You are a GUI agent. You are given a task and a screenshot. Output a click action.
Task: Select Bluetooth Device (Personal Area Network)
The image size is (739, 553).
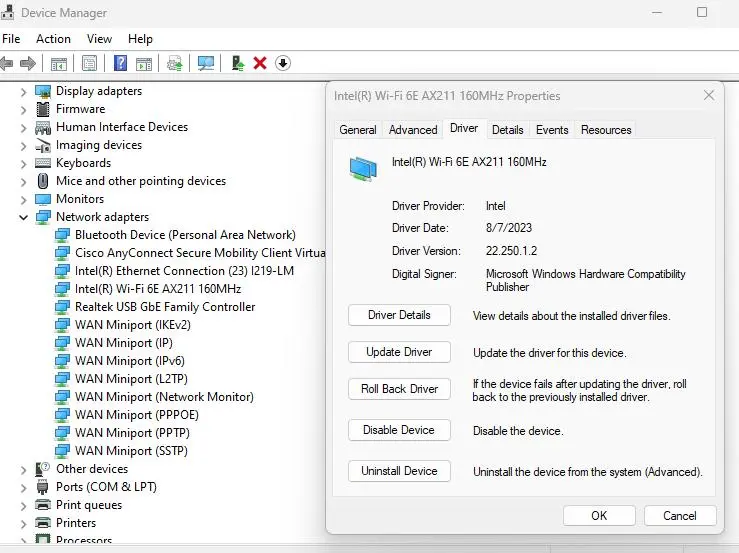(x=185, y=235)
